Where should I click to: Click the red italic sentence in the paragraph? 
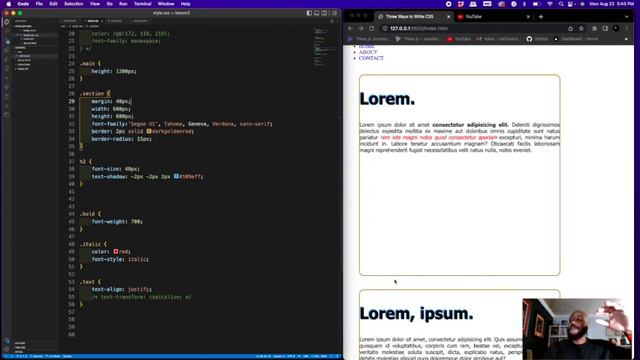pyautogui.click(x=439, y=138)
